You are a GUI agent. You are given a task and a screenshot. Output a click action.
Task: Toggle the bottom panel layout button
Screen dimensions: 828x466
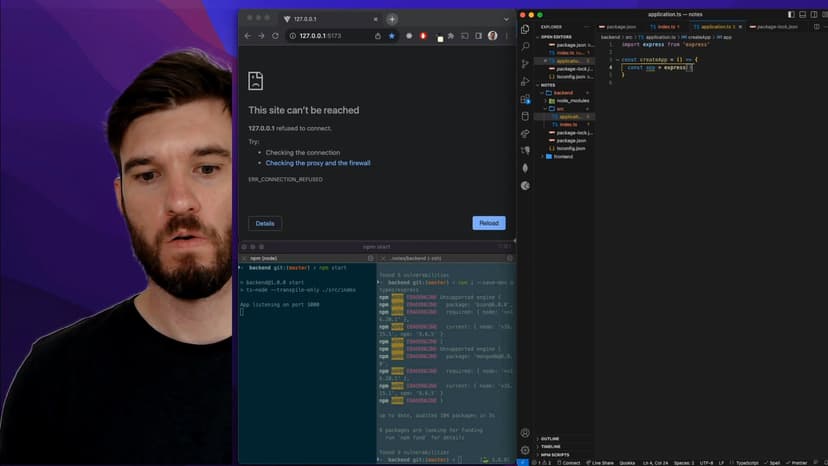coord(801,14)
